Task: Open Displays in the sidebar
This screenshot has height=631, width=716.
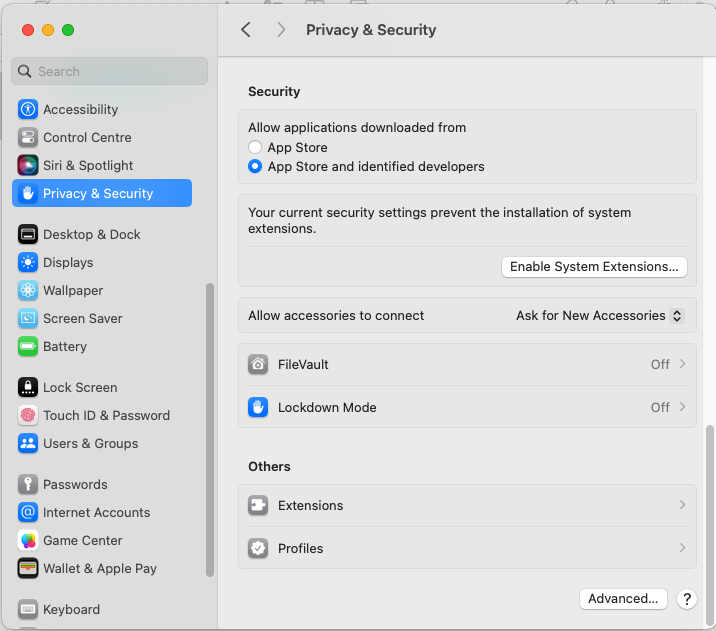Action: coord(68,263)
